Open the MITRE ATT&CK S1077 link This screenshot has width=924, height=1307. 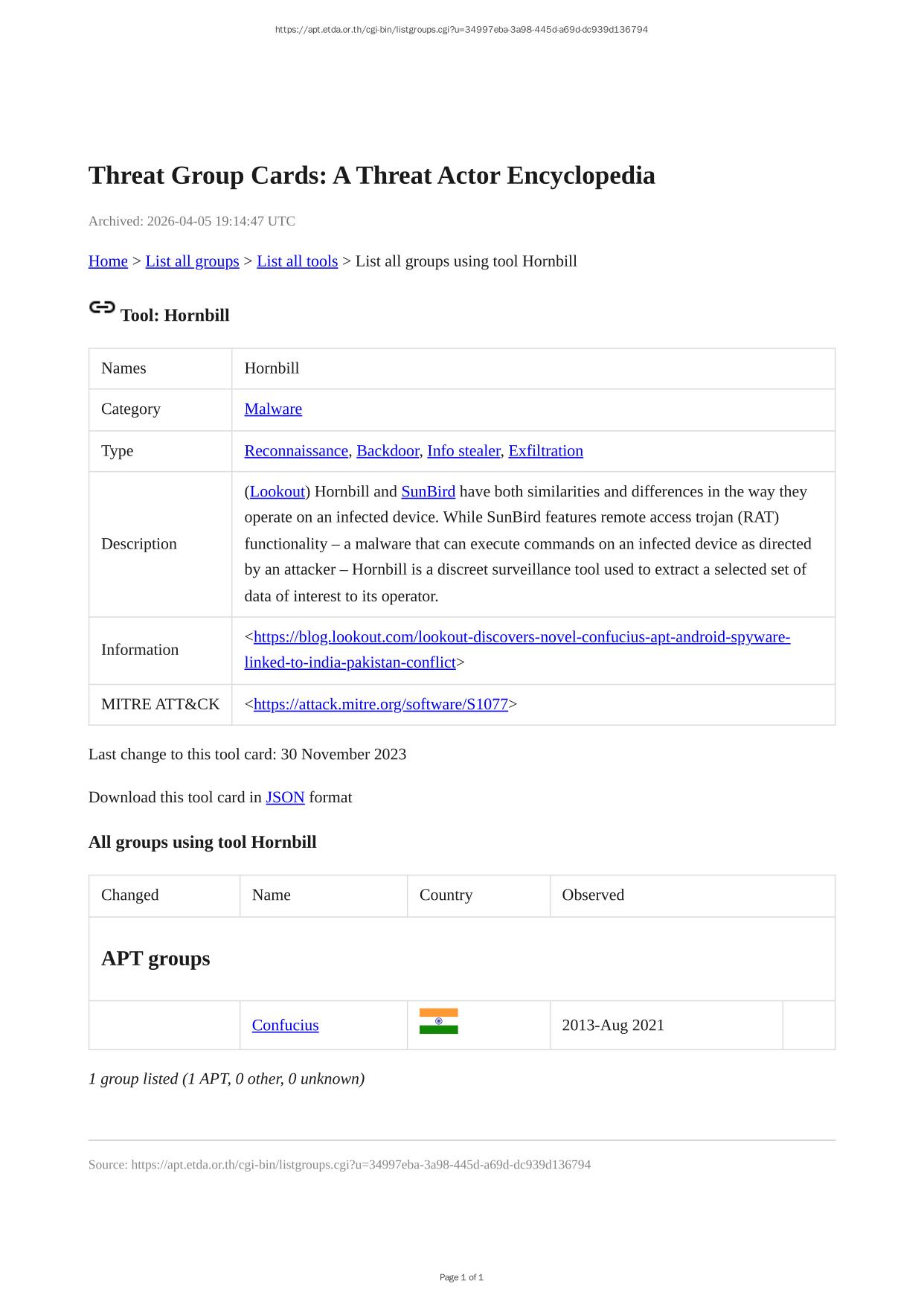point(380,704)
